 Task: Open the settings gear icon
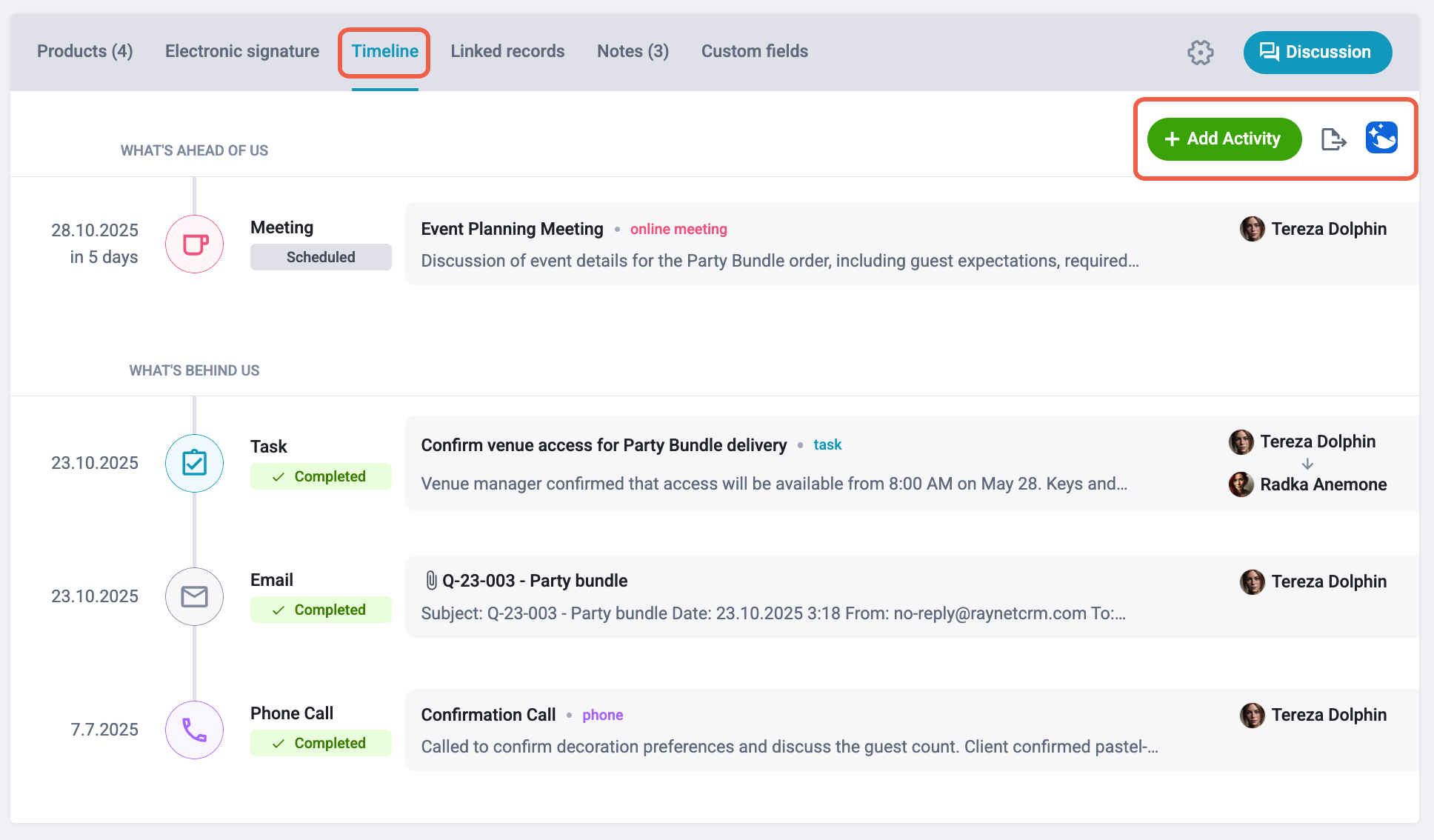coord(1200,52)
